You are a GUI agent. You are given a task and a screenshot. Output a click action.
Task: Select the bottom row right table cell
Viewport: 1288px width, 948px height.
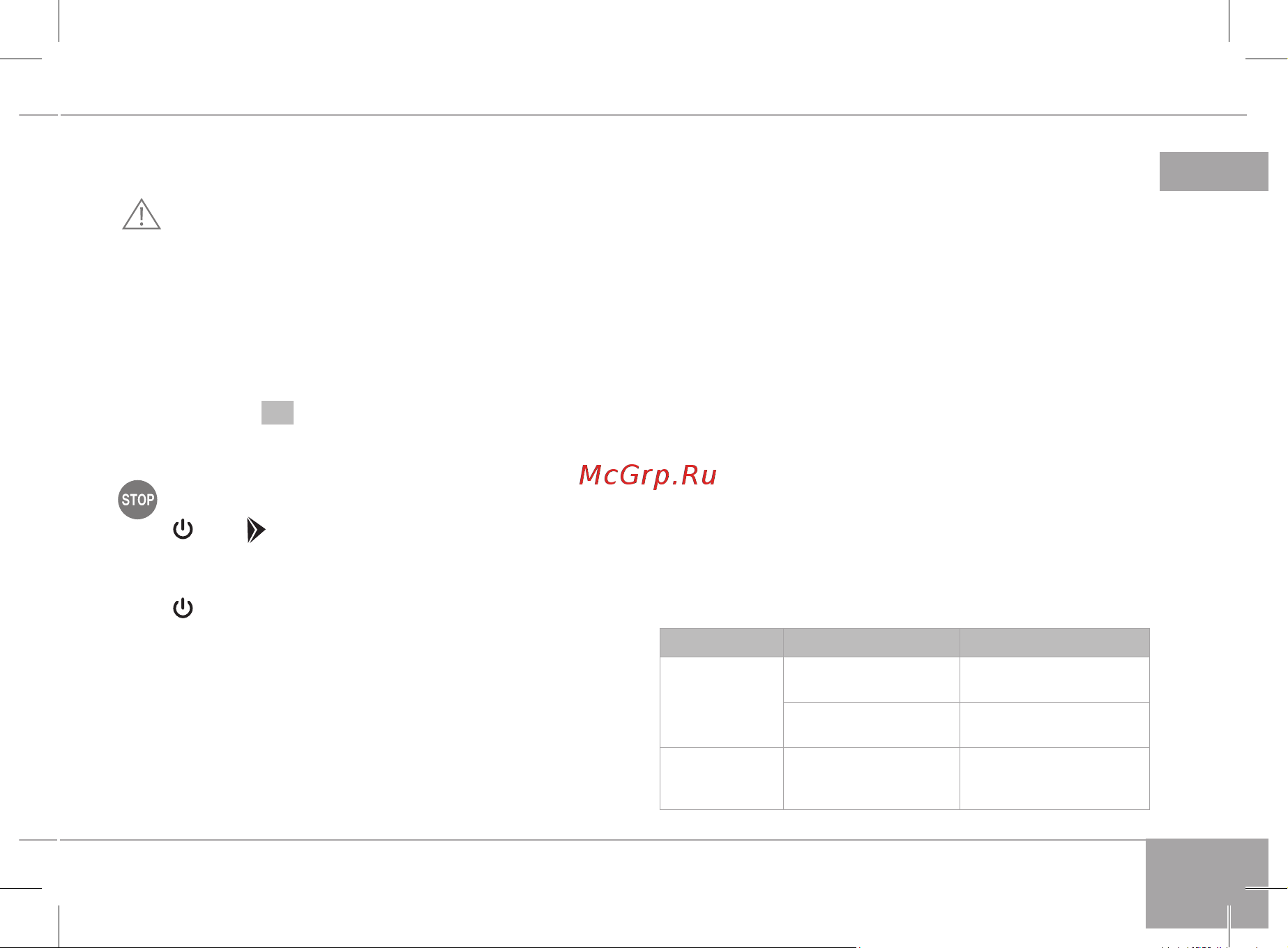pyautogui.click(x=1054, y=779)
